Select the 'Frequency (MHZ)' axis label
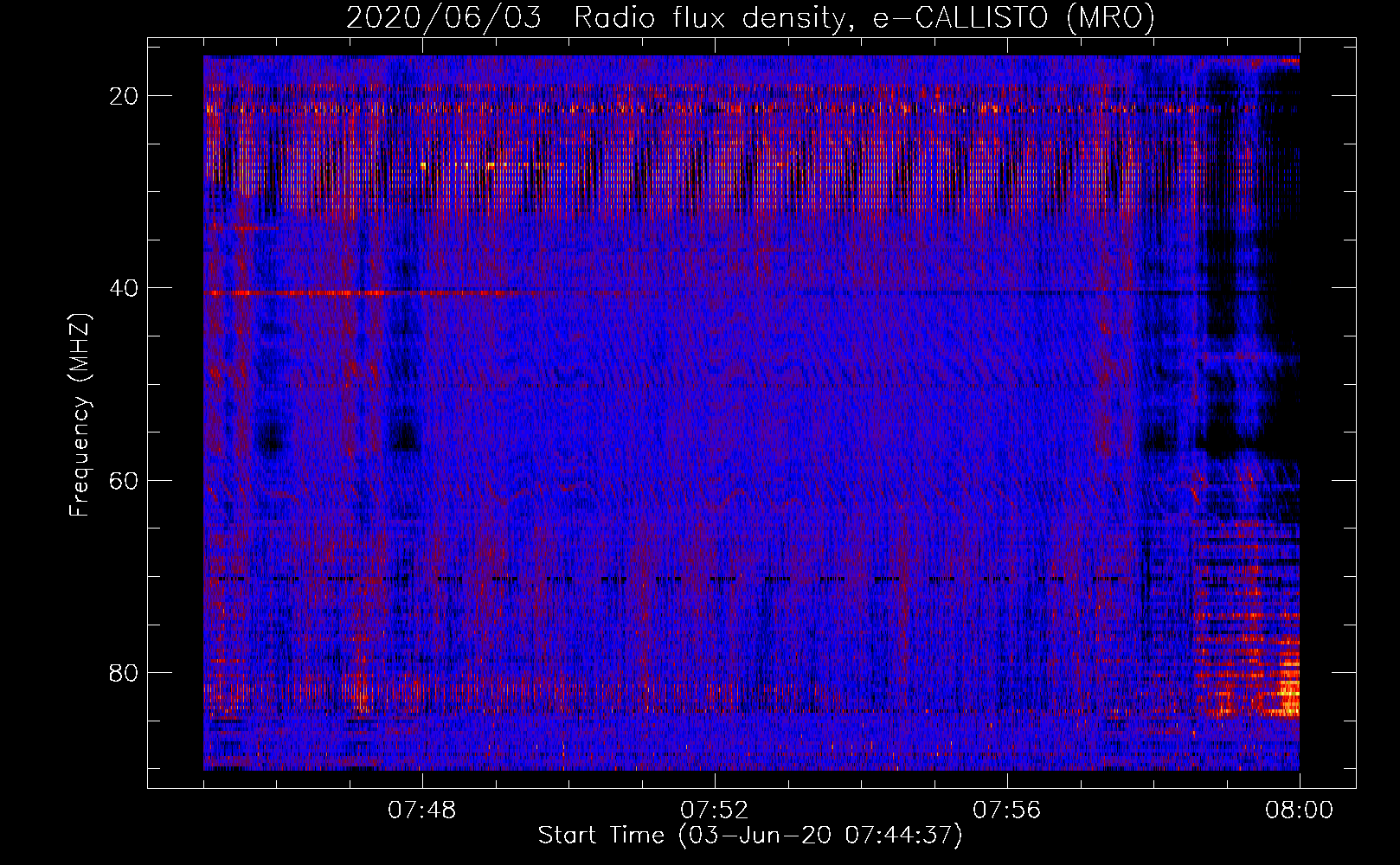Image resolution: width=1400 pixels, height=865 pixels. click(80, 415)
